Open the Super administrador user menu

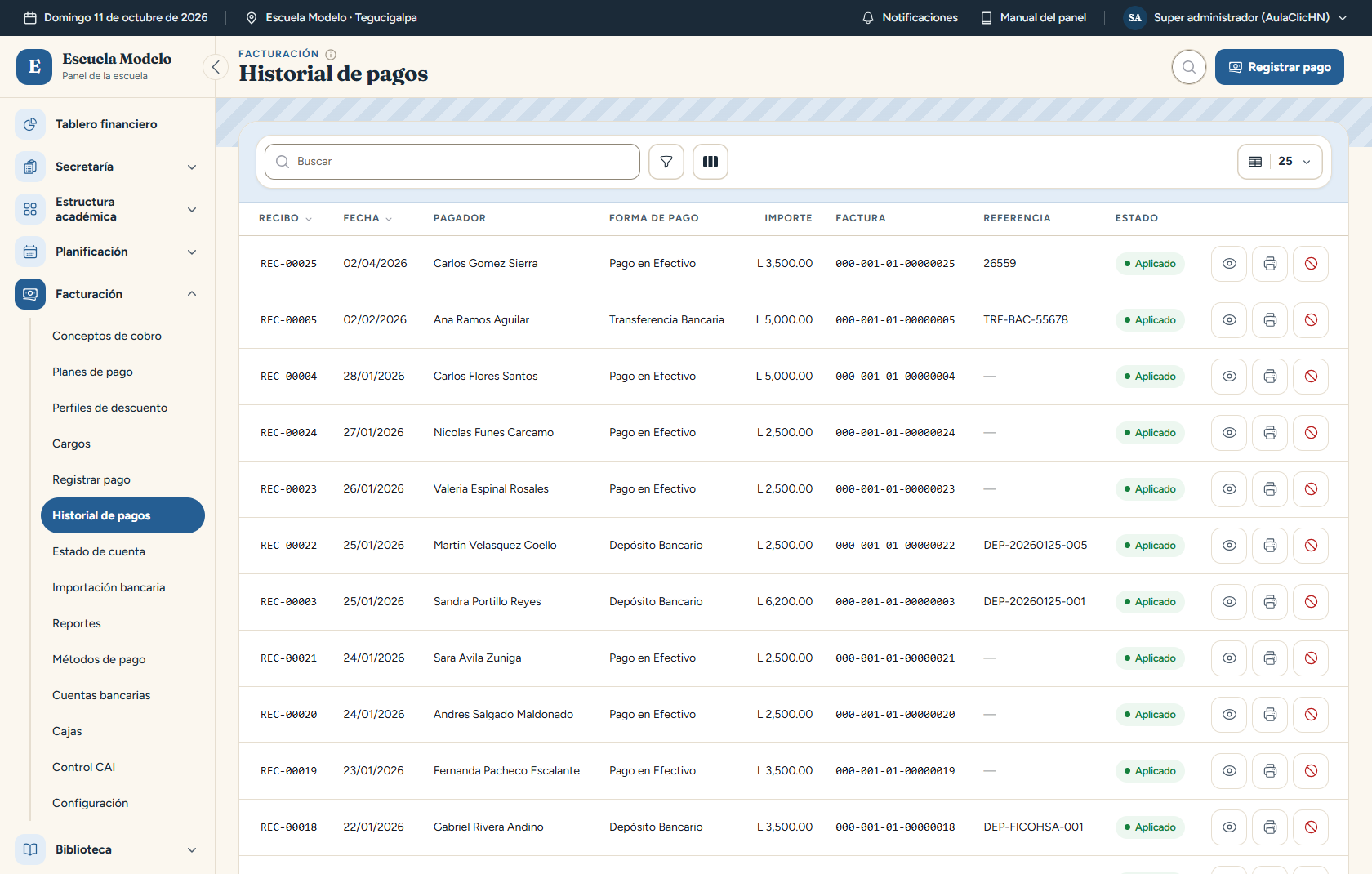[x=1236, y=17]
